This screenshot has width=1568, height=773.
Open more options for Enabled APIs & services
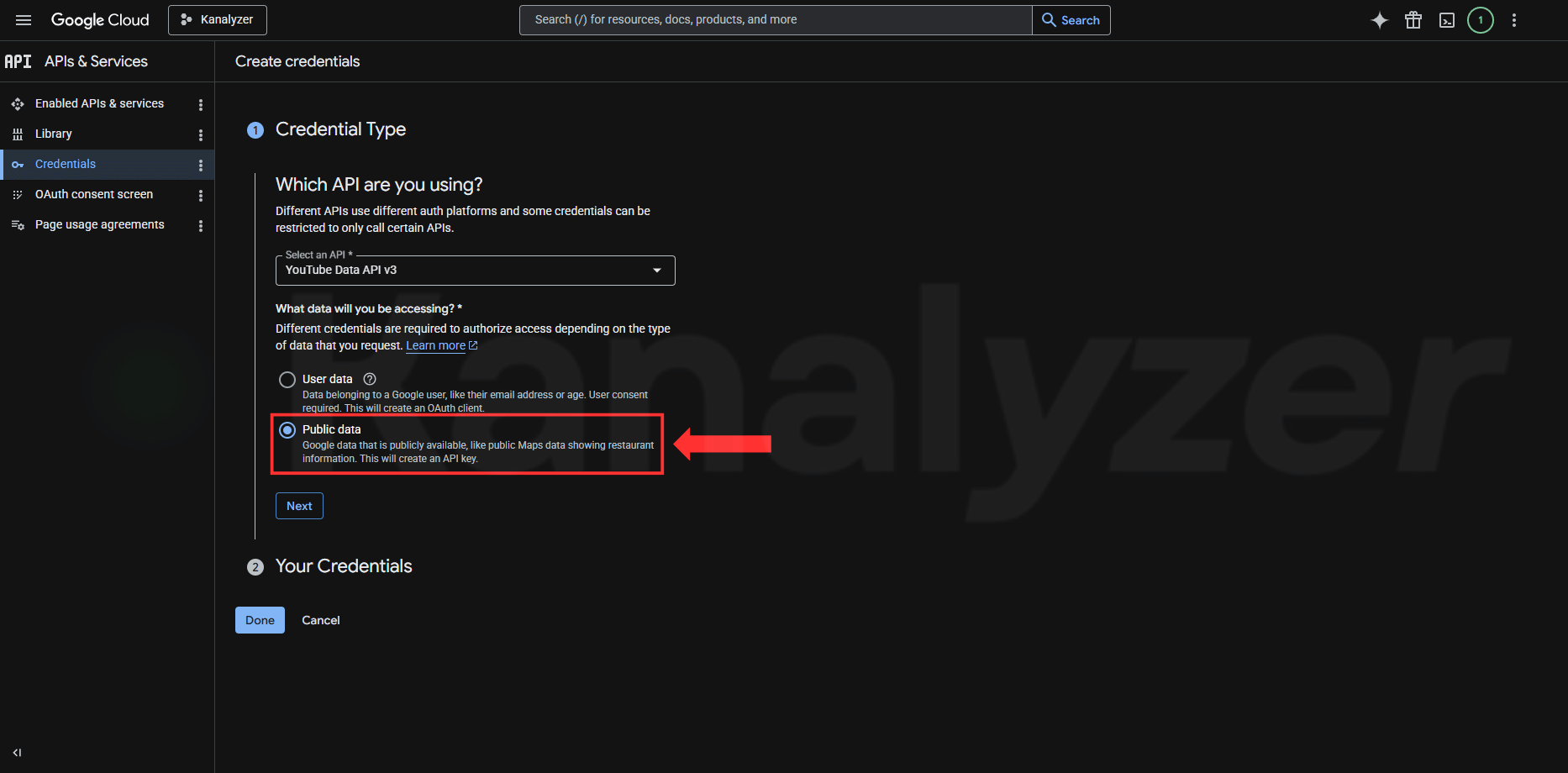click(x=201, y=104)
